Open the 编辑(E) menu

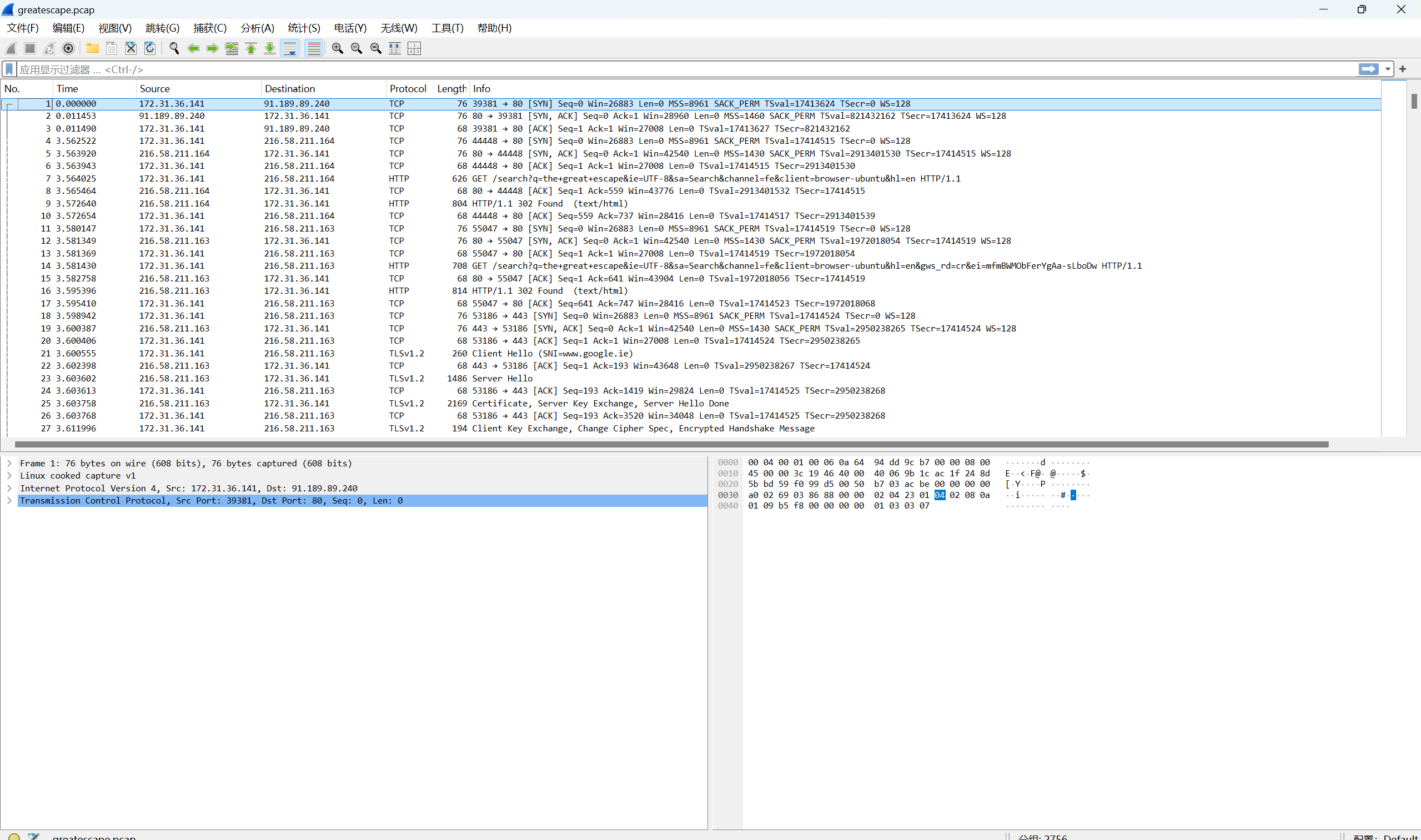[68, 28]
